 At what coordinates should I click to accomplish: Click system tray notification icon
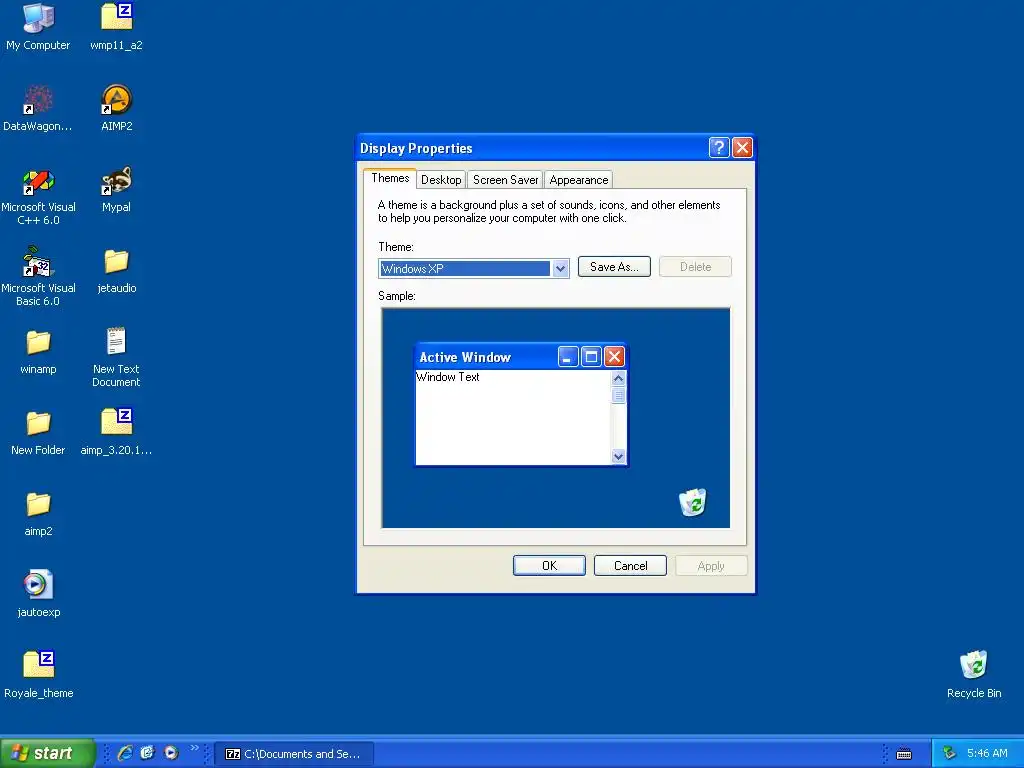click(949, 754)
